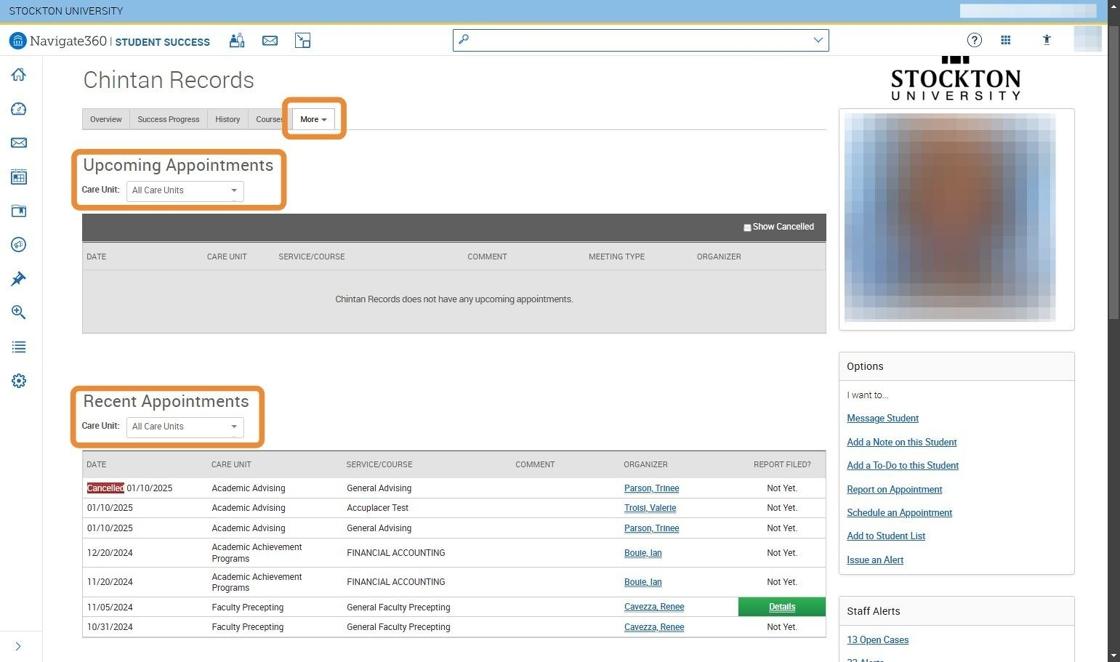Screen dimensions: 1120x662
Task: Open the magnifier advanced search sidebar icon
Action: click(19, 312)
